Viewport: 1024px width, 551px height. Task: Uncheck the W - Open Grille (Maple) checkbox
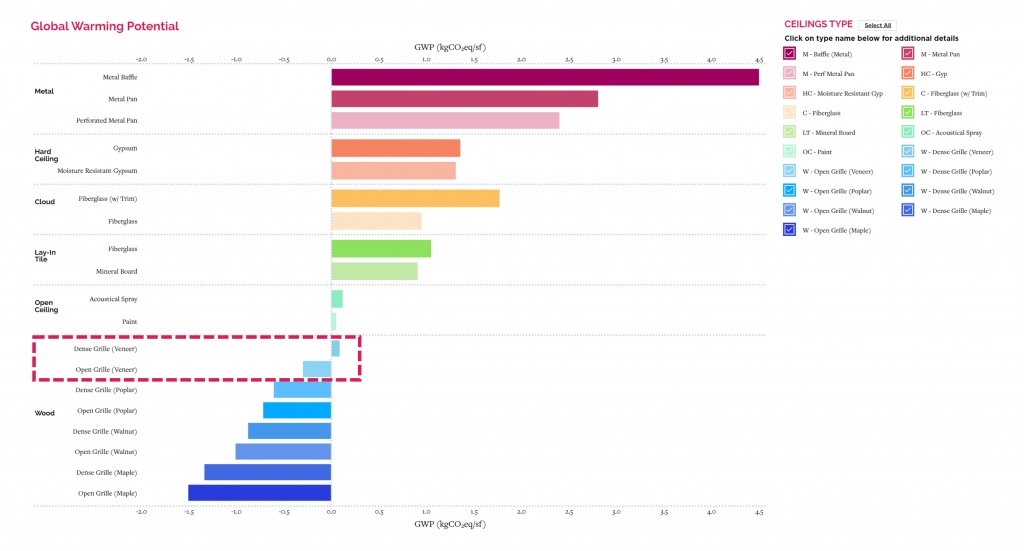tap(790, 229)
